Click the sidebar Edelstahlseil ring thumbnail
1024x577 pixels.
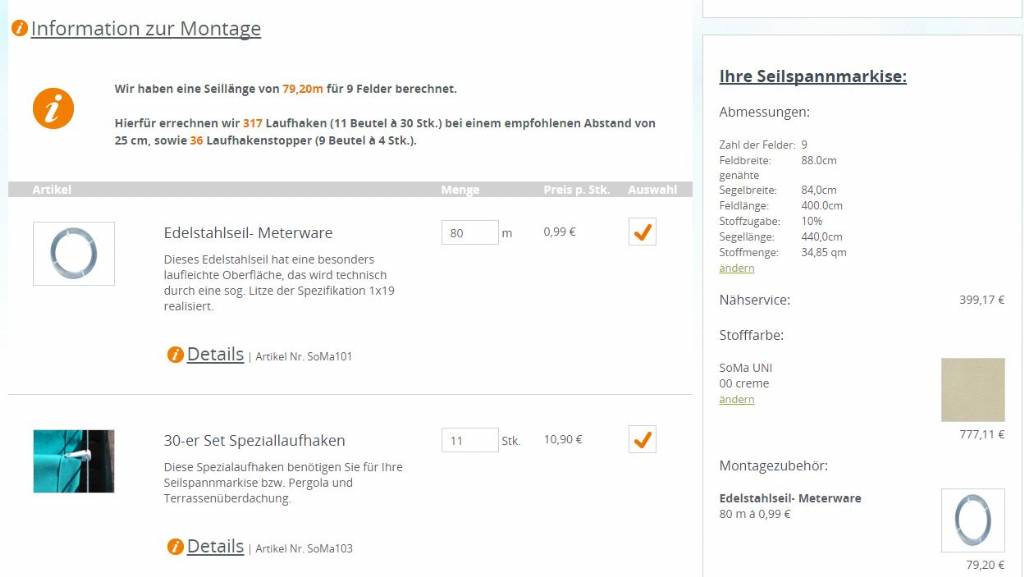[x=972, y=520]
